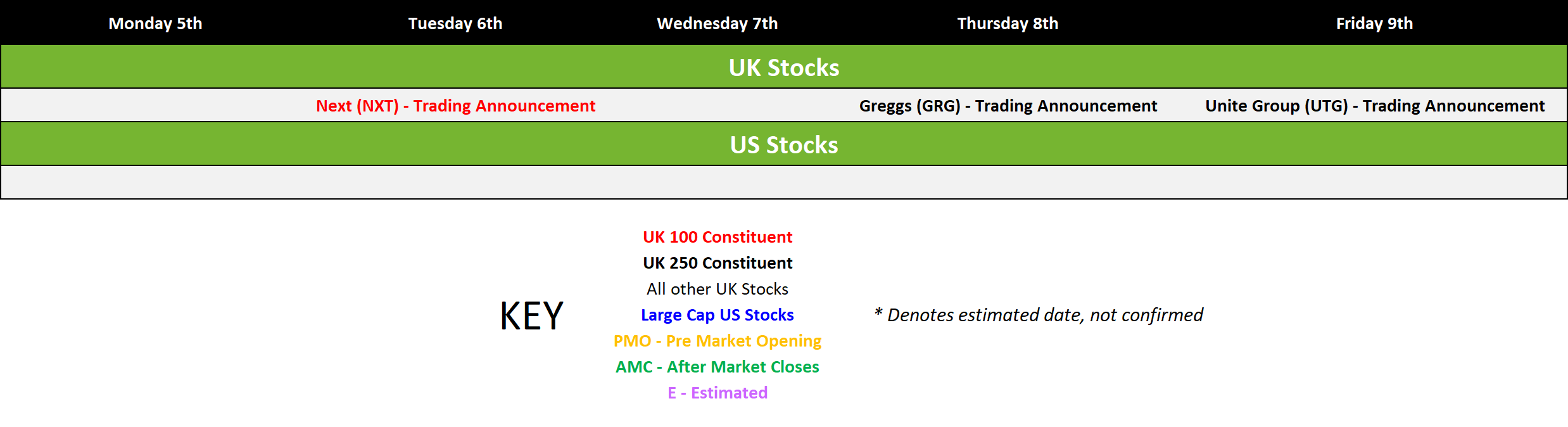The image size is (1568, 427).
Task: Open the Unite Group (UTG) Trading Announcement entry
Action: [x=1375, y=106]
